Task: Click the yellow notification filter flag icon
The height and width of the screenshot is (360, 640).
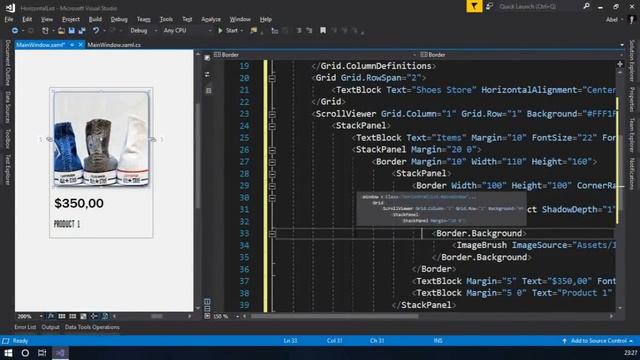Action: click(x=474, y=6)
